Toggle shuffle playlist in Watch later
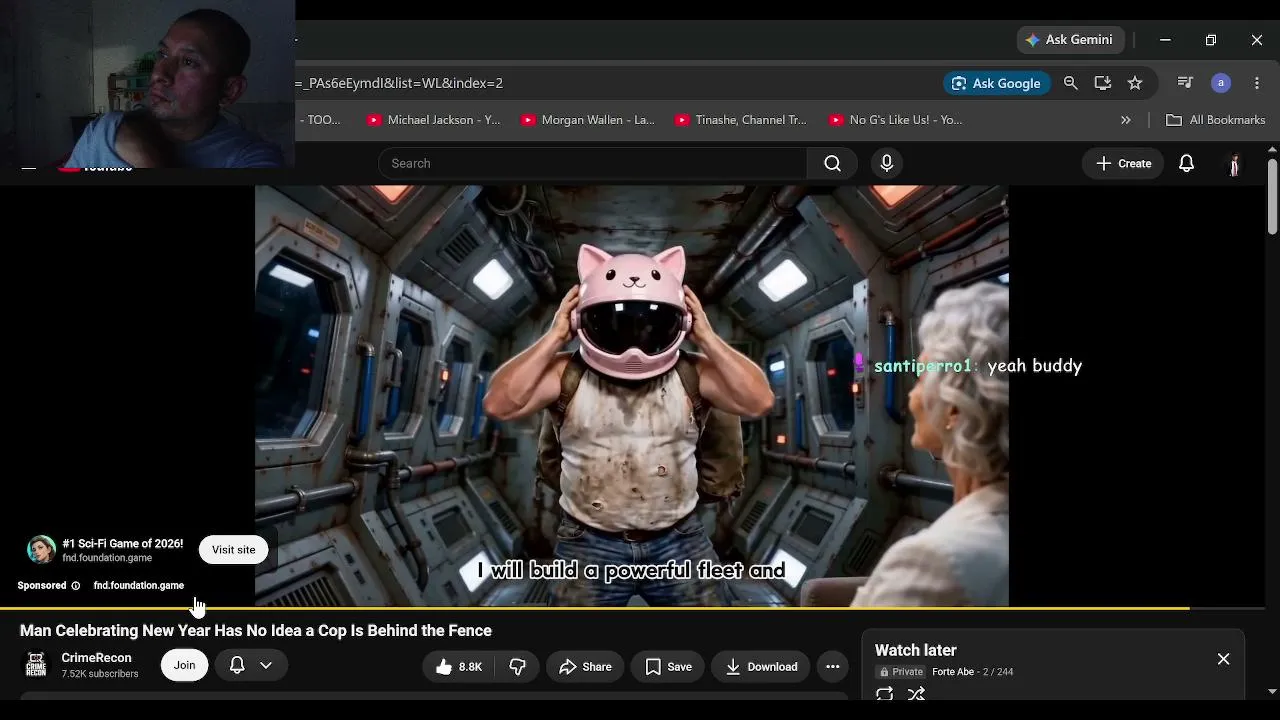The height and width of the screenshot is (720, 1280). pos(916,694)
